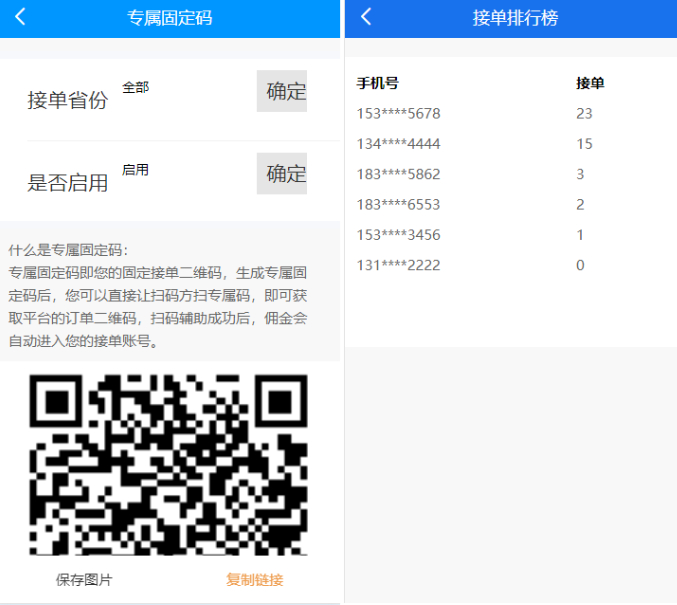Click order count for 131****2222

click(580, 265)
